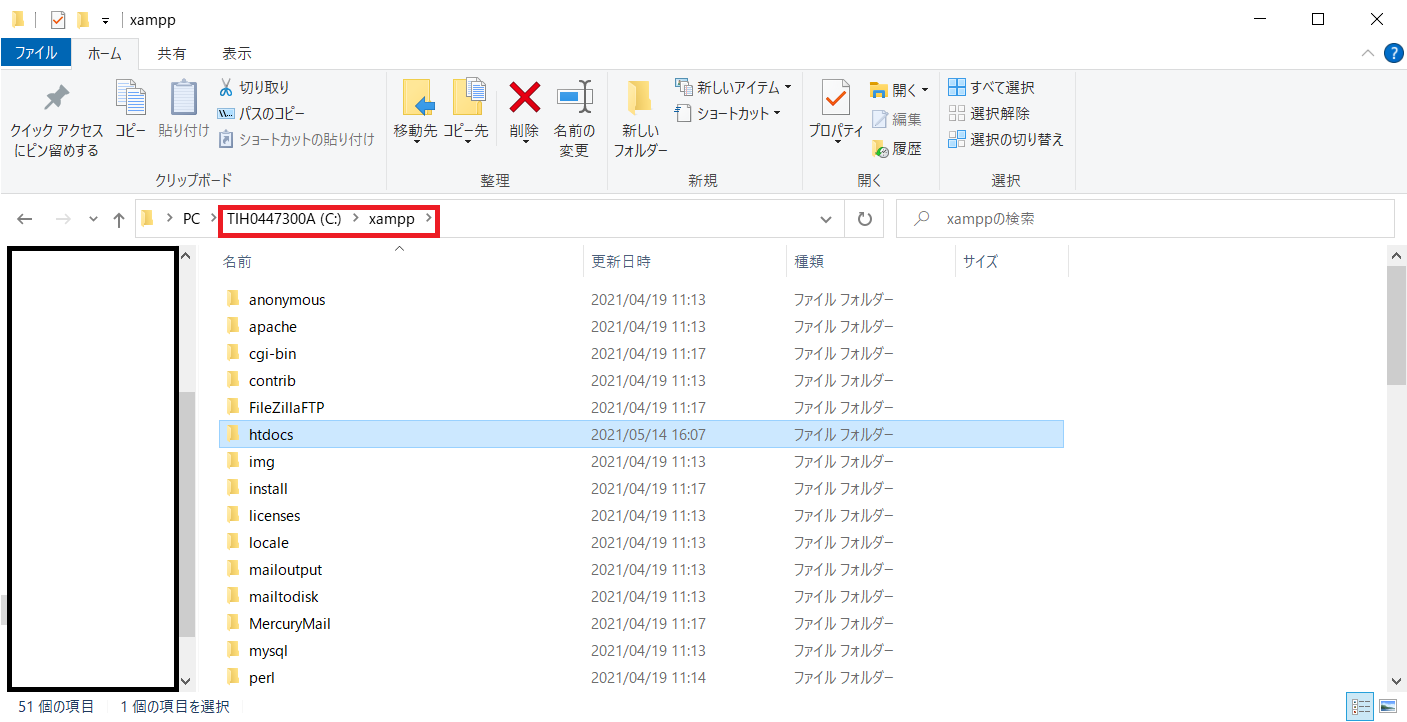Click PC in the address breadcrumb
Image resolution: width=1407 pixels, height=722 pixels.
point(191,219)
